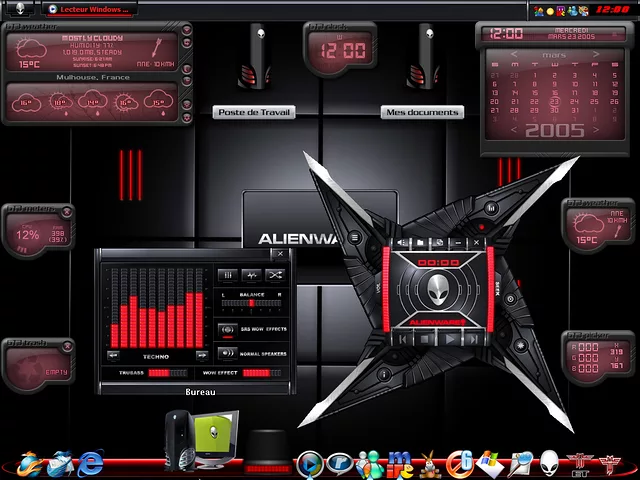Click the Techno preset label

pos(156,357)
